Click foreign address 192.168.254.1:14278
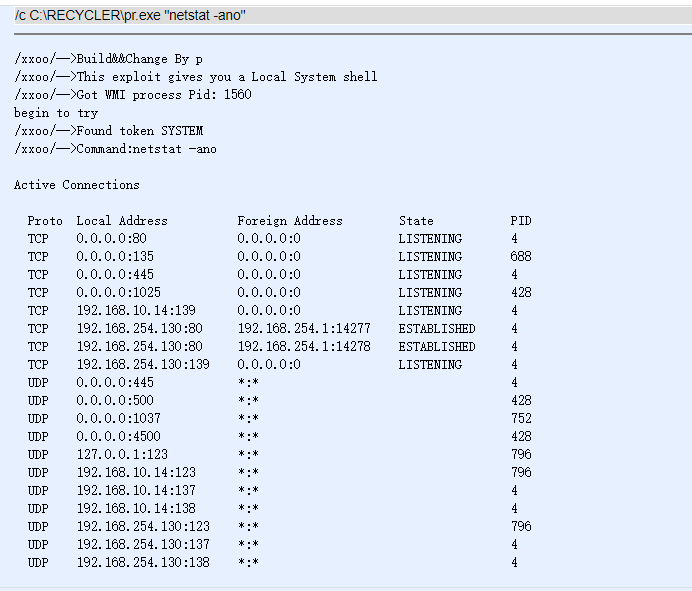 point(304,347)
